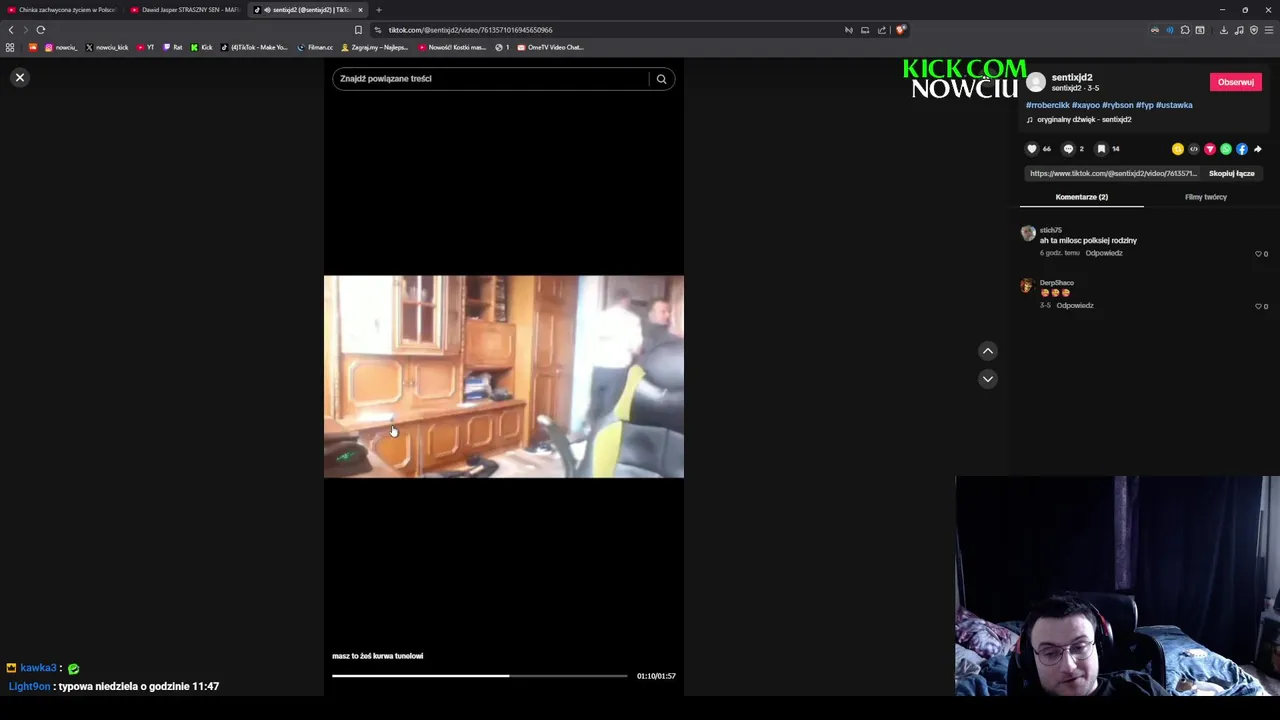This screenshot has width=1280, height=720.
Task: Reload the page in the browser
Action: tap(41, 30)
